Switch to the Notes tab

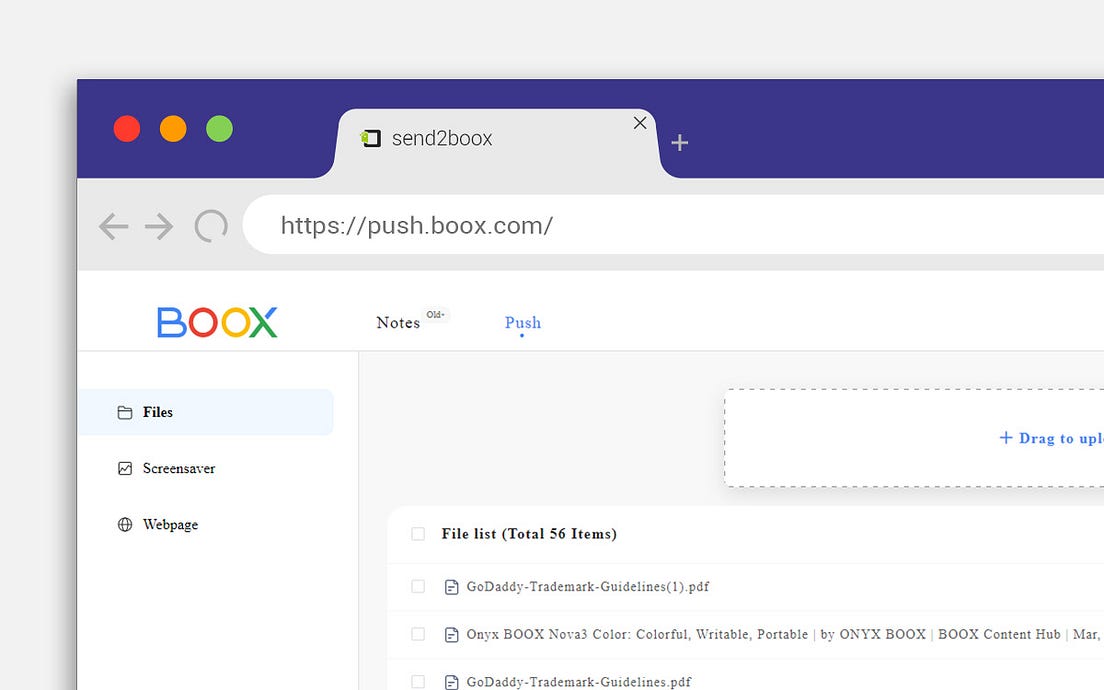(x=398, y=322)
